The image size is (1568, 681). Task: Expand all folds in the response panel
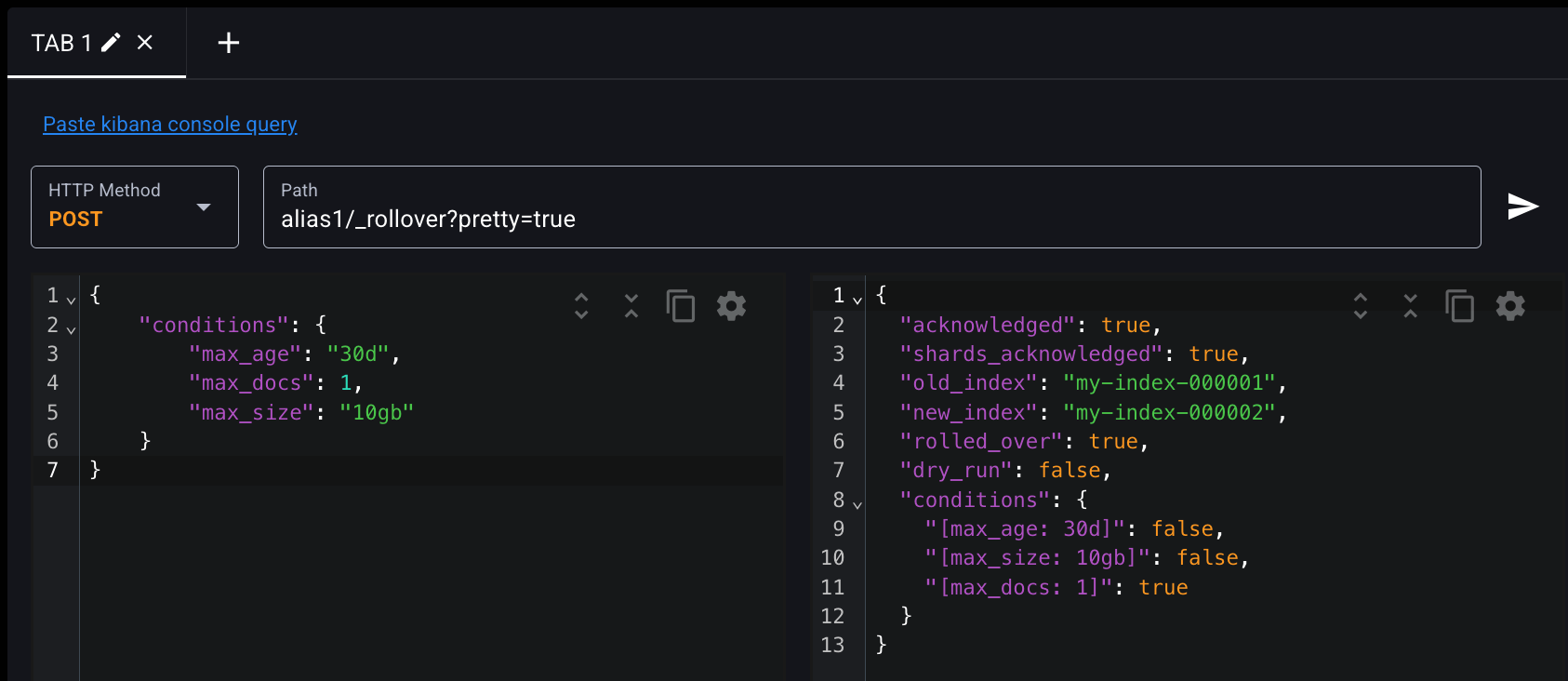1361,305
